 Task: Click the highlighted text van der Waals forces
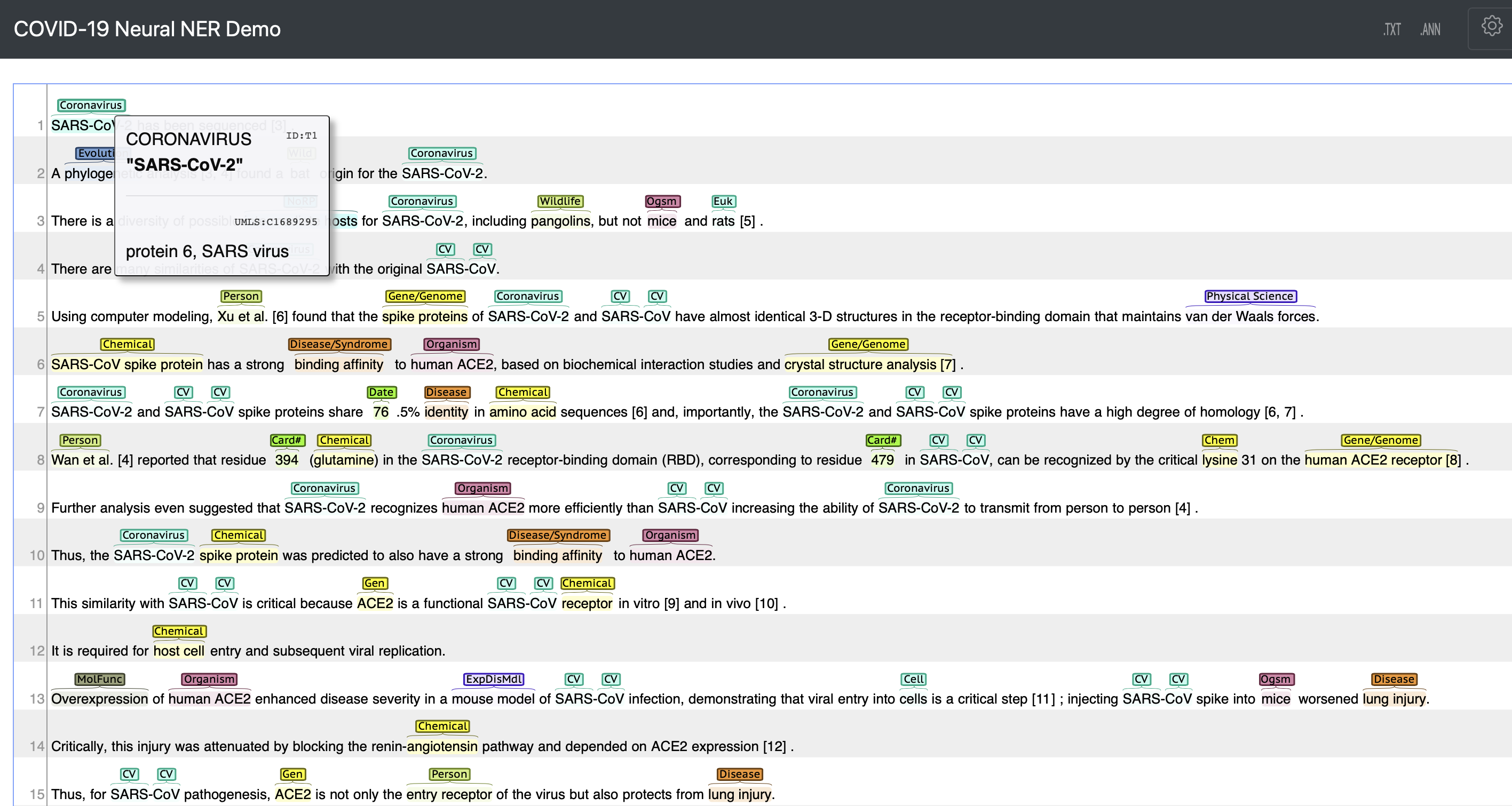coord(1250,317)
